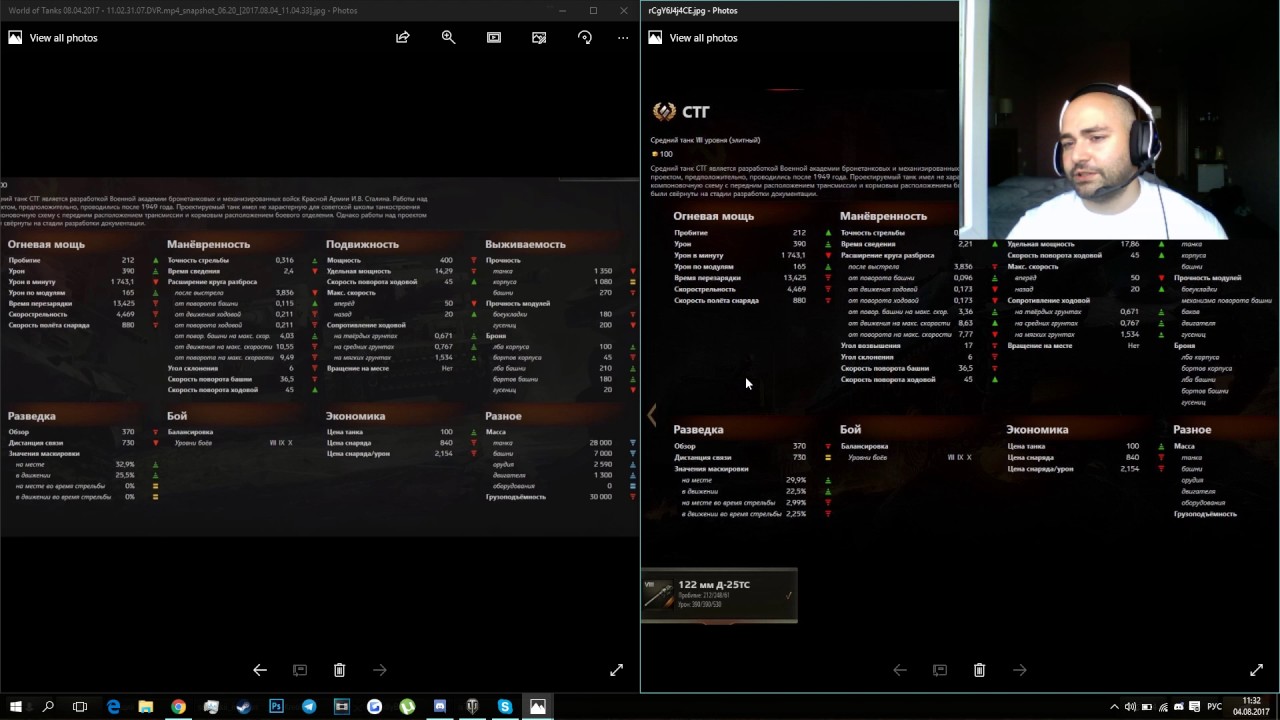Open uTorrent from taskbar

click(407, 707)
